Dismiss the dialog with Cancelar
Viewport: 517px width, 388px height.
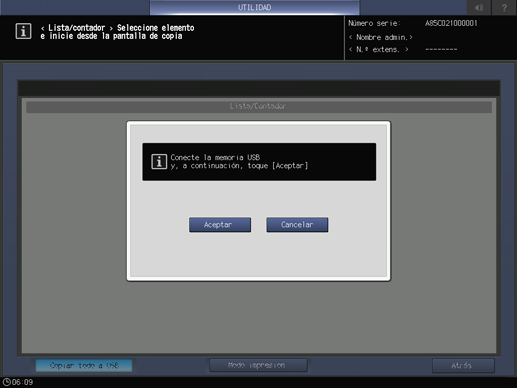297,225
